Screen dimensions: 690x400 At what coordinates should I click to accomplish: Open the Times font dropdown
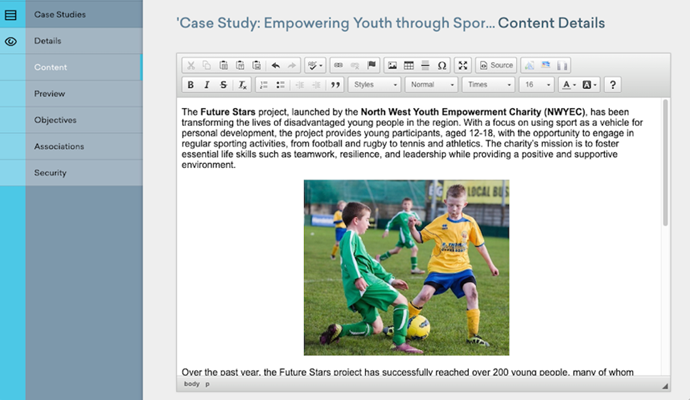488,84
